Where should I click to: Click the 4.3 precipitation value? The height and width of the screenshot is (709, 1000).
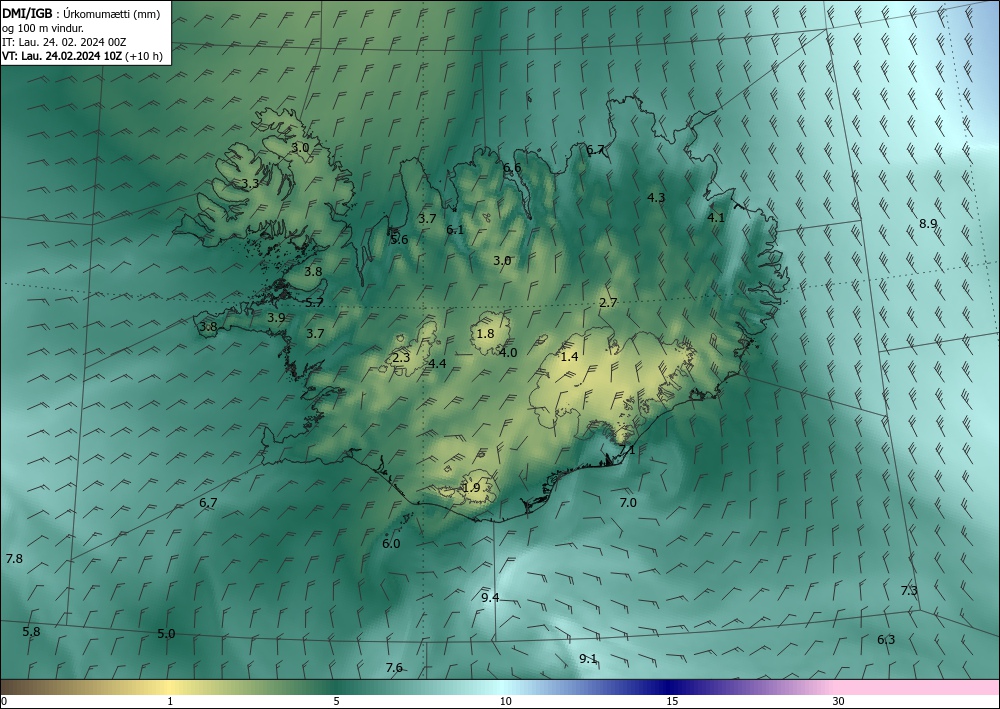pyautogui.click(x=656, y=198)
